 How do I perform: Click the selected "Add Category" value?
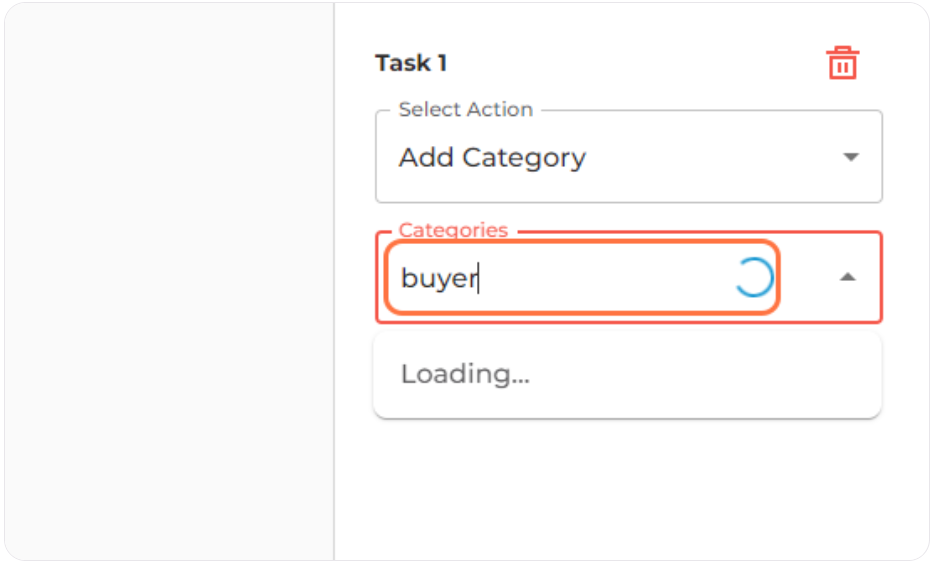click(492, 158)
